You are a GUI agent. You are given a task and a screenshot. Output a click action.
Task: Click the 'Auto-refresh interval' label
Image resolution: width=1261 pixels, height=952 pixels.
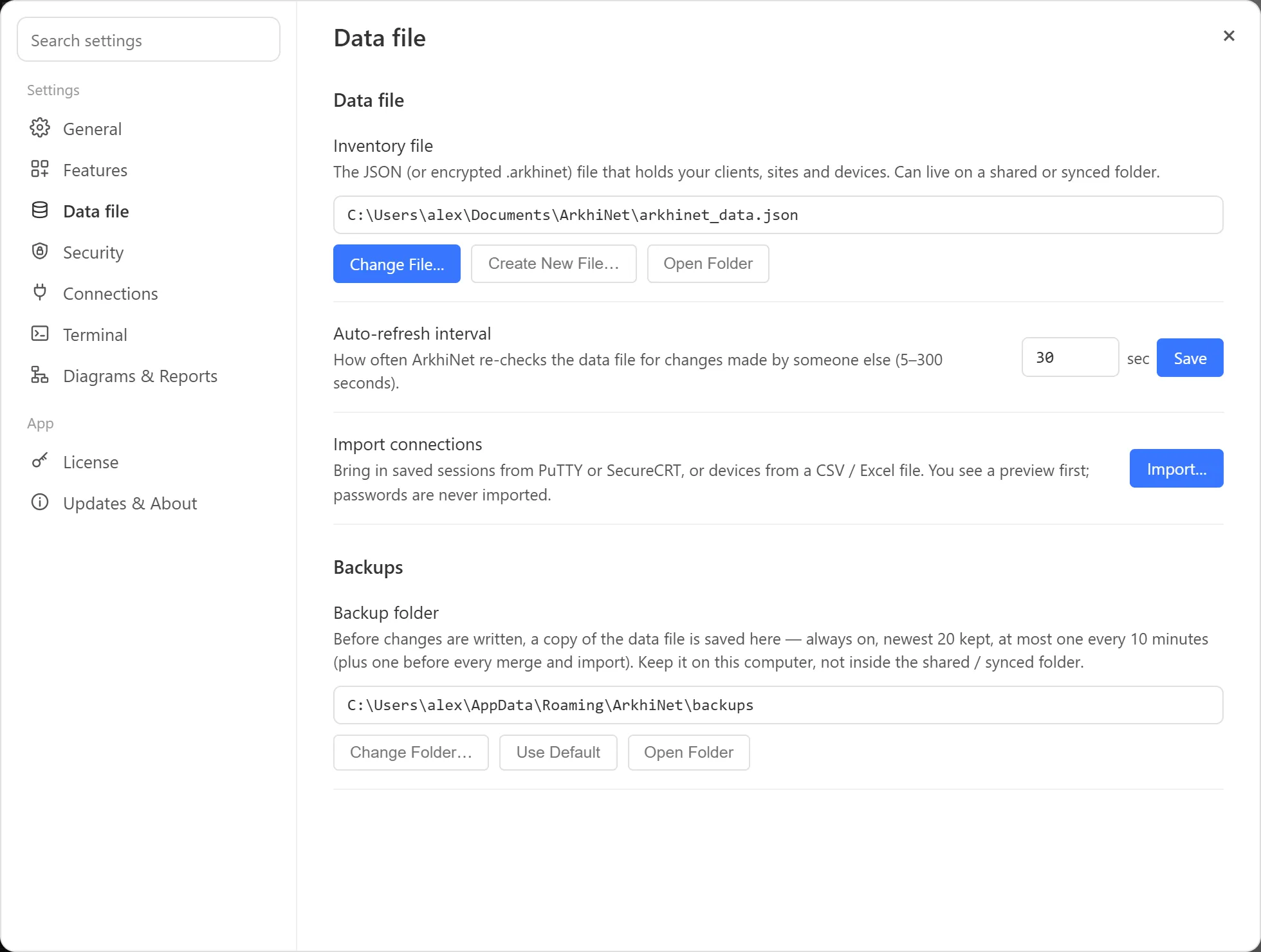pos(412,334)
